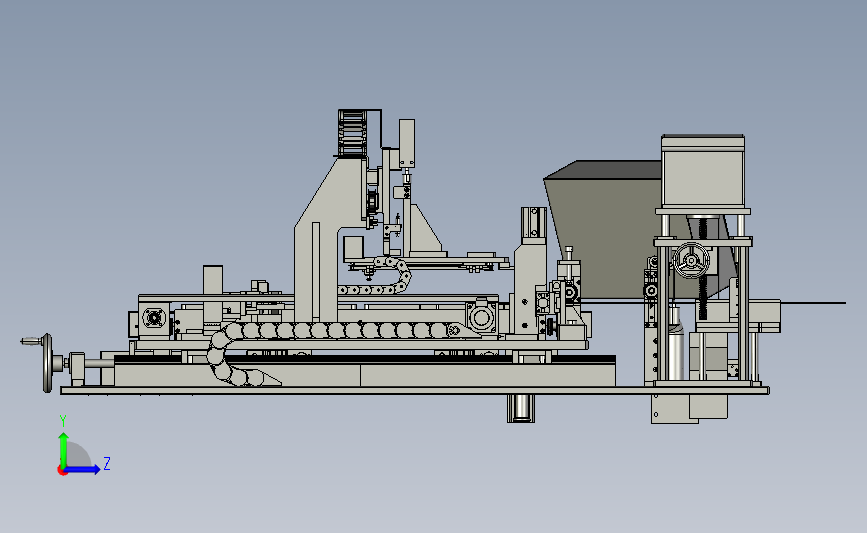Viewport: 867px width, 533px height.
Task: Select the long flat base plate
Action: [415, 391]
